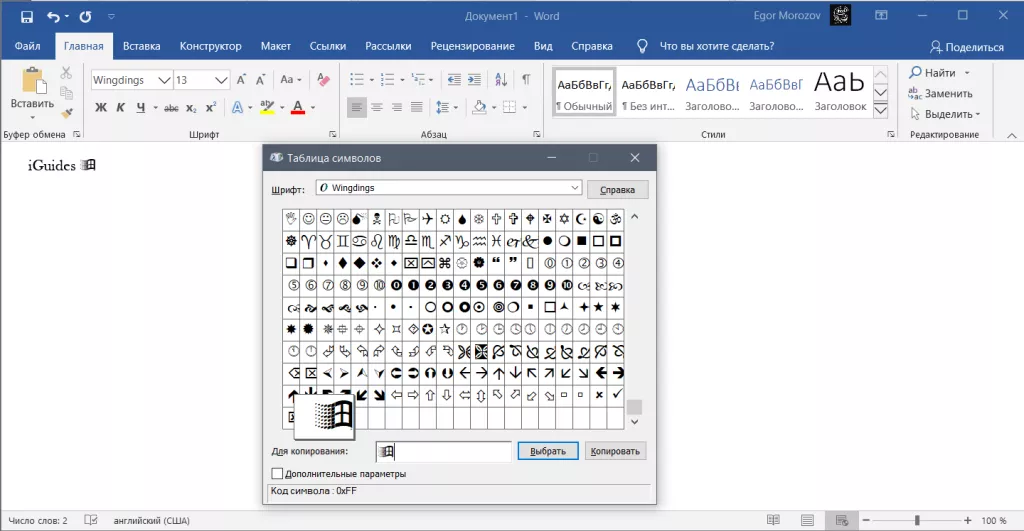Screen dimensions: 1024x531
Task: Click the Clear Formatting eraser icon
Action: point(321,79)
